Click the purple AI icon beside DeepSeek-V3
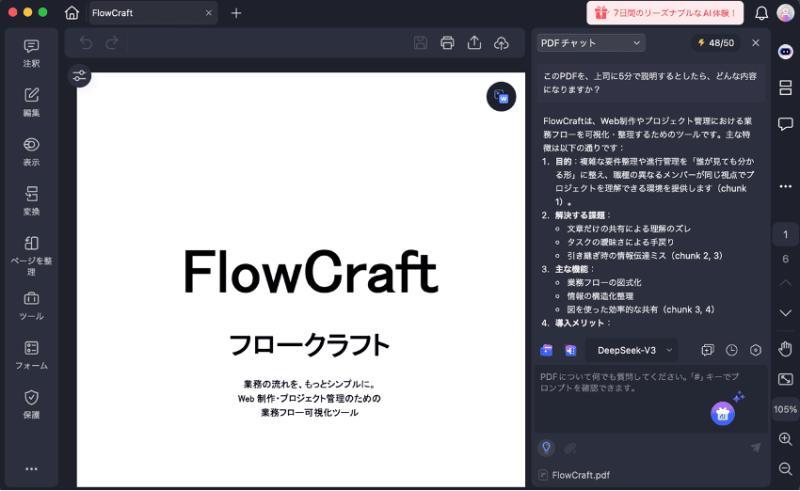The image size is (800, 491). pos(570,350)
